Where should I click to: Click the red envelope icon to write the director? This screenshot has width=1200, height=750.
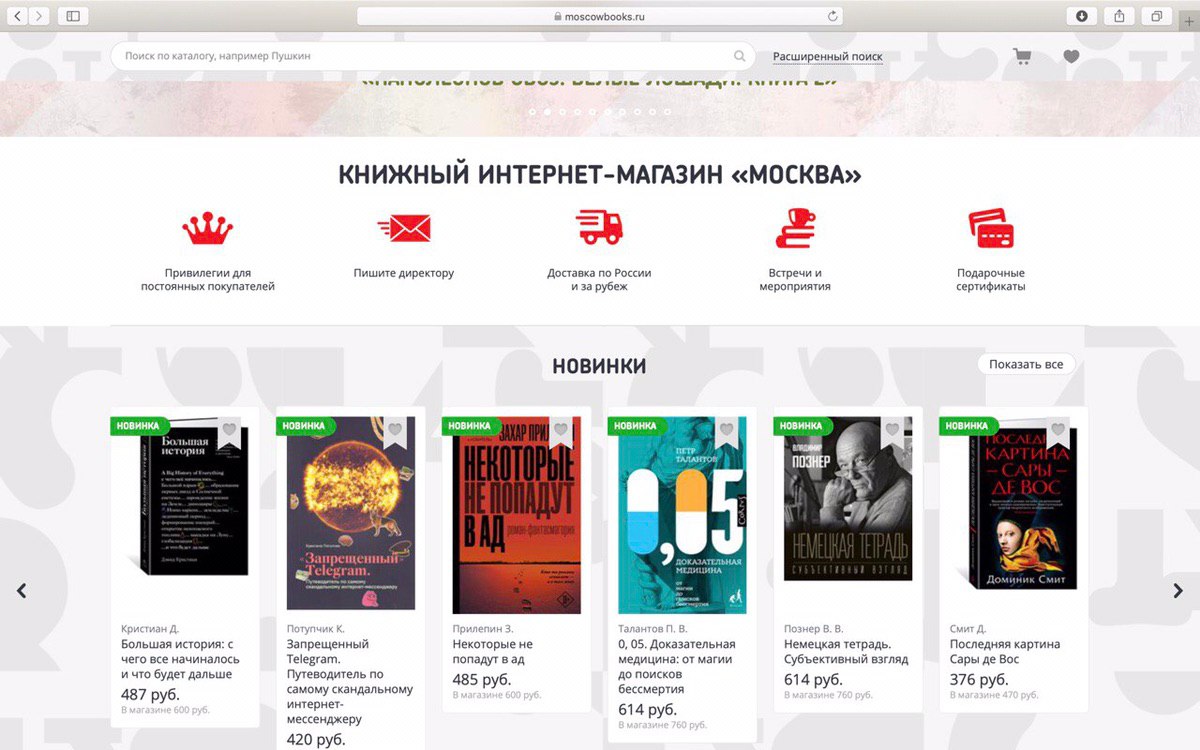404,229
